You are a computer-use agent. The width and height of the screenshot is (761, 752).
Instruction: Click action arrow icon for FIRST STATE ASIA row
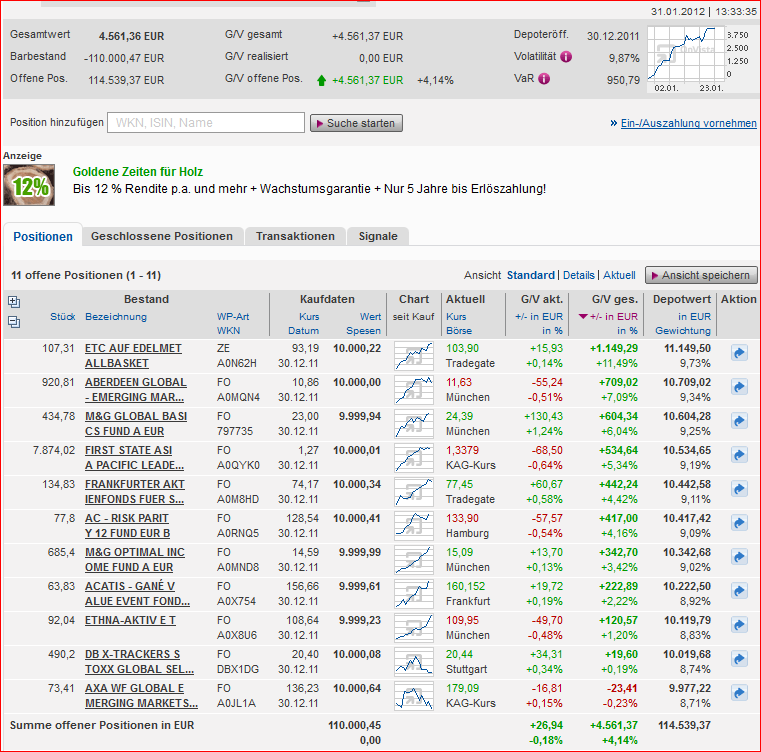(x=739, y=455)
